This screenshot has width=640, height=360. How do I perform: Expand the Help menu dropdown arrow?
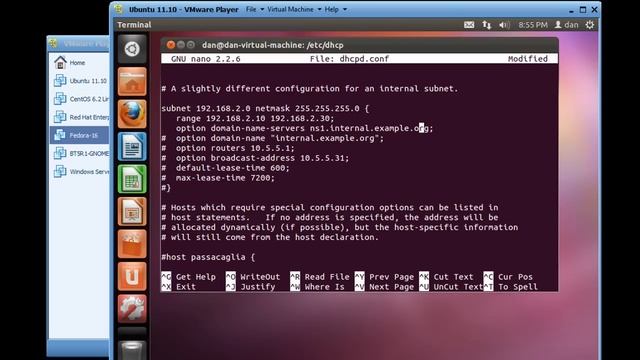(344, 9)
